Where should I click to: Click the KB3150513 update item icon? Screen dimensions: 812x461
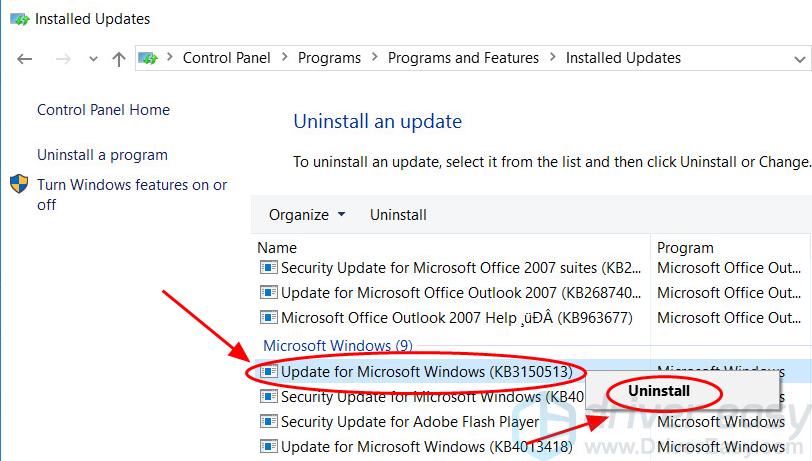(268, 371)
